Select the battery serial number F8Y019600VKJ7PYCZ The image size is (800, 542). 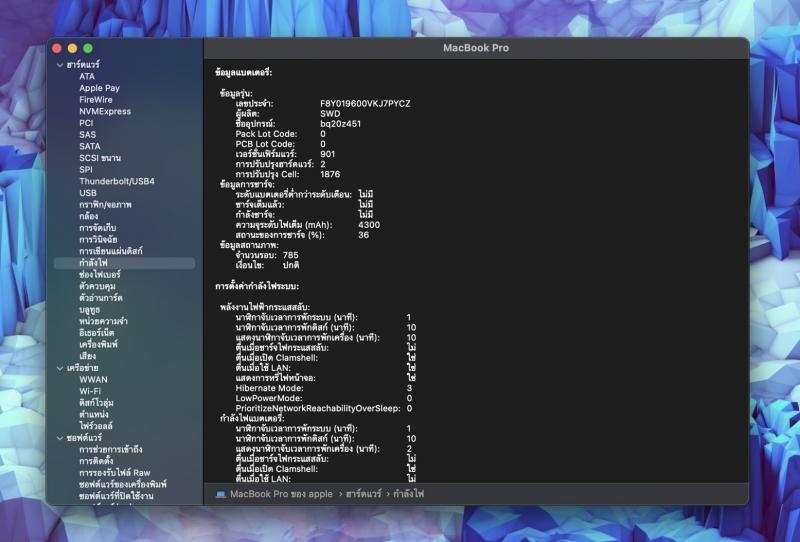coord(365,103)
